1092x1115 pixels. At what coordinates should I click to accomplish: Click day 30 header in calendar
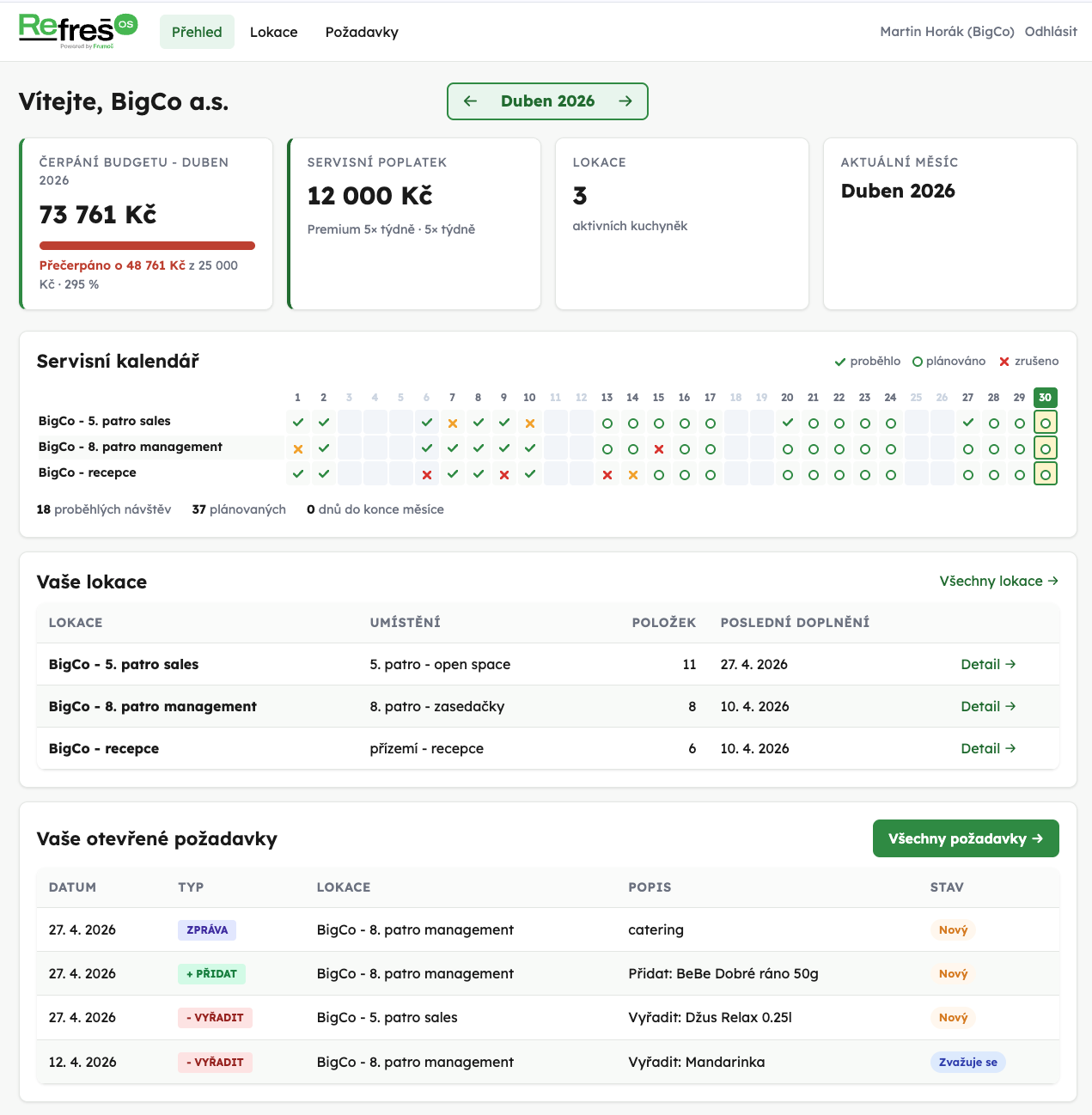1045,398
